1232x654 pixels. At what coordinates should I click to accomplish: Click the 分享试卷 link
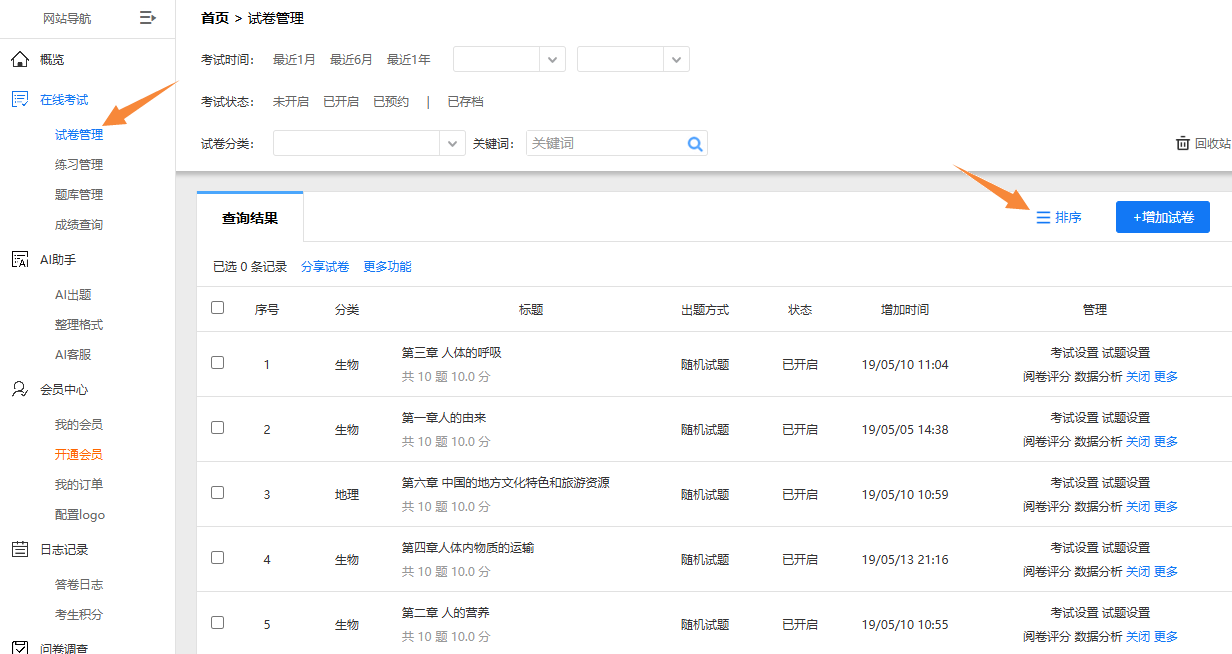coord(325,267)
